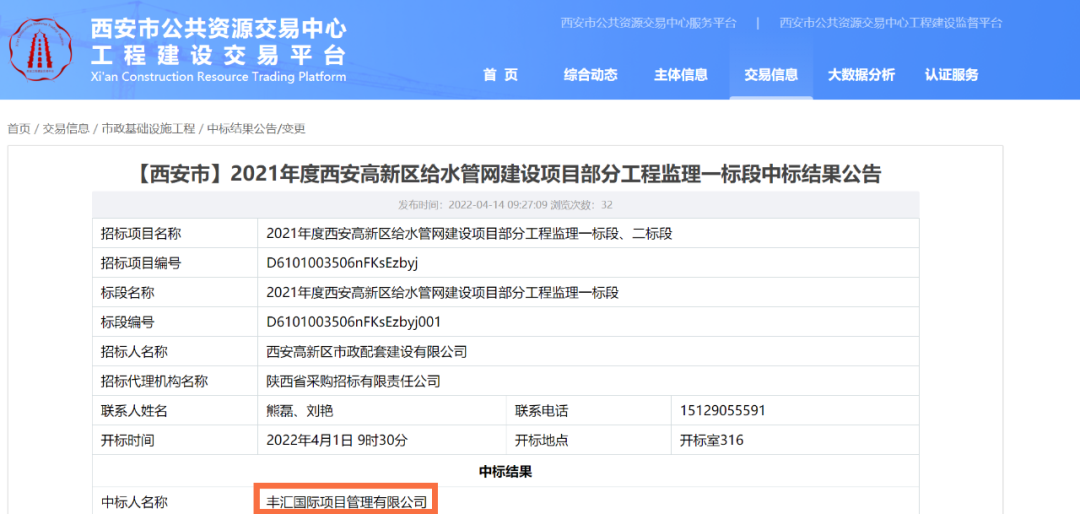Click the 标段名称 label cell

175,293
